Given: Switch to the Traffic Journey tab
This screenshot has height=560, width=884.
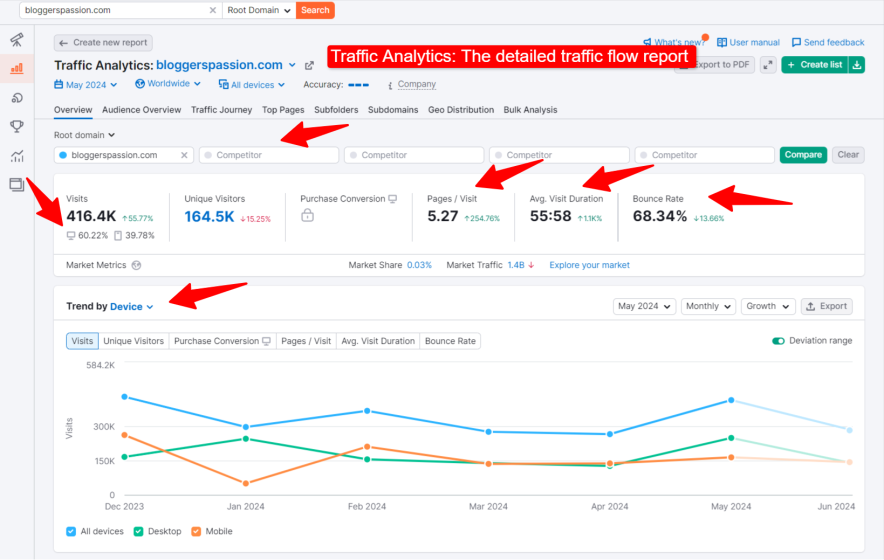Looking at the screenshot, I should [x=222, y=110].
